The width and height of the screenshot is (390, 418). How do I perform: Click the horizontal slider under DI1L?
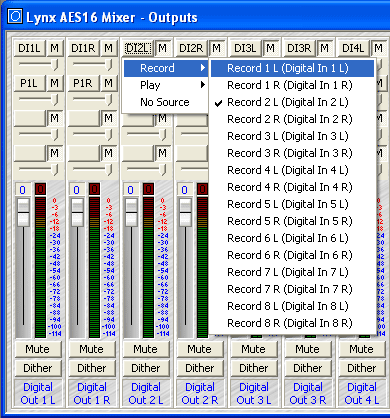click(39, 64)
